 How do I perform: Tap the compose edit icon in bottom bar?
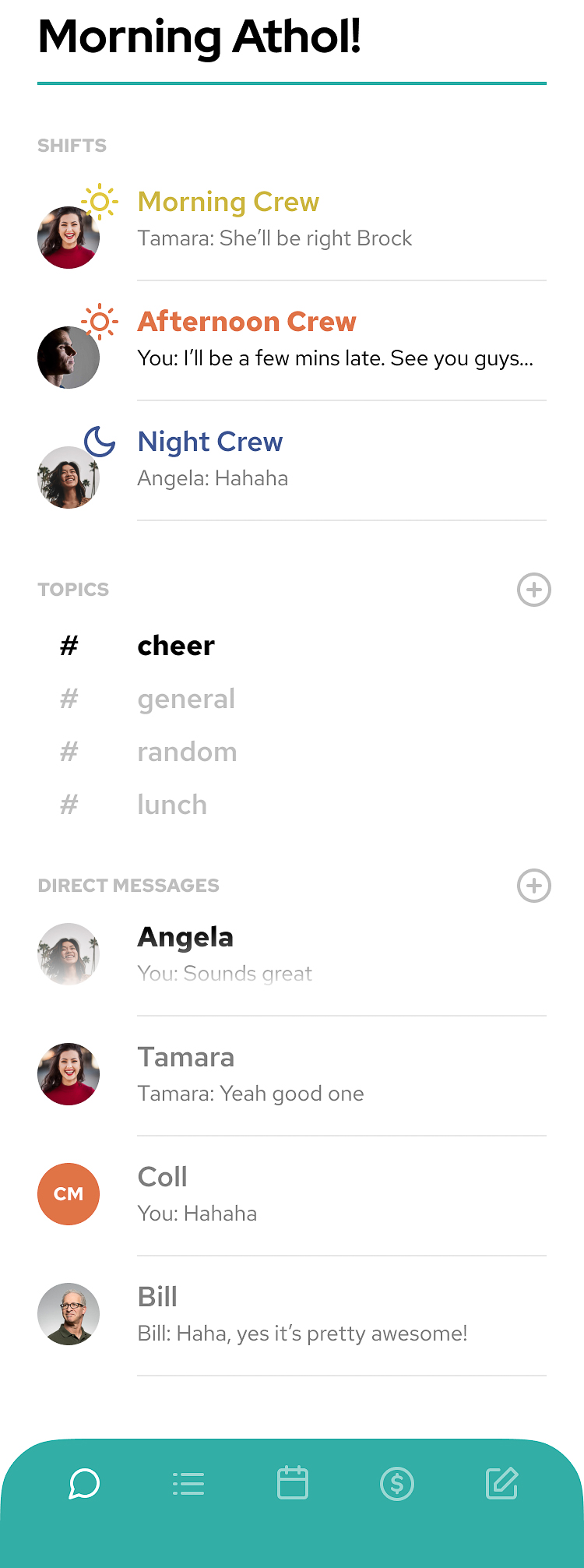[x=501, y=1483]
